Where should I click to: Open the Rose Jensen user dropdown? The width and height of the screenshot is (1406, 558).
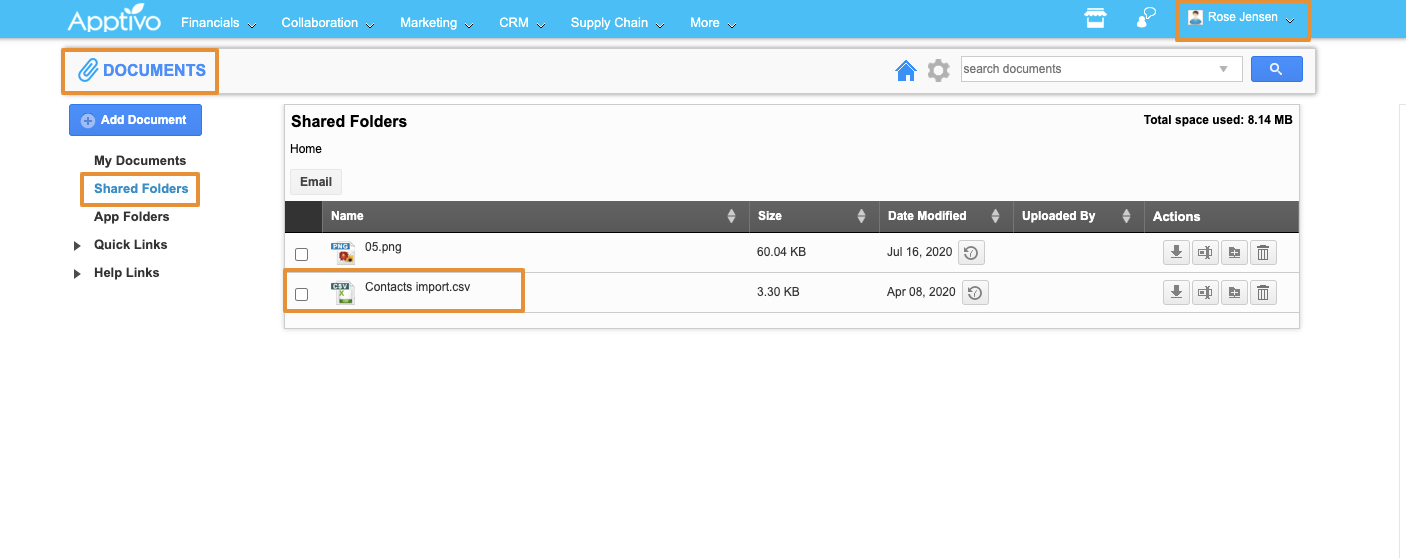pos(1241,18)
